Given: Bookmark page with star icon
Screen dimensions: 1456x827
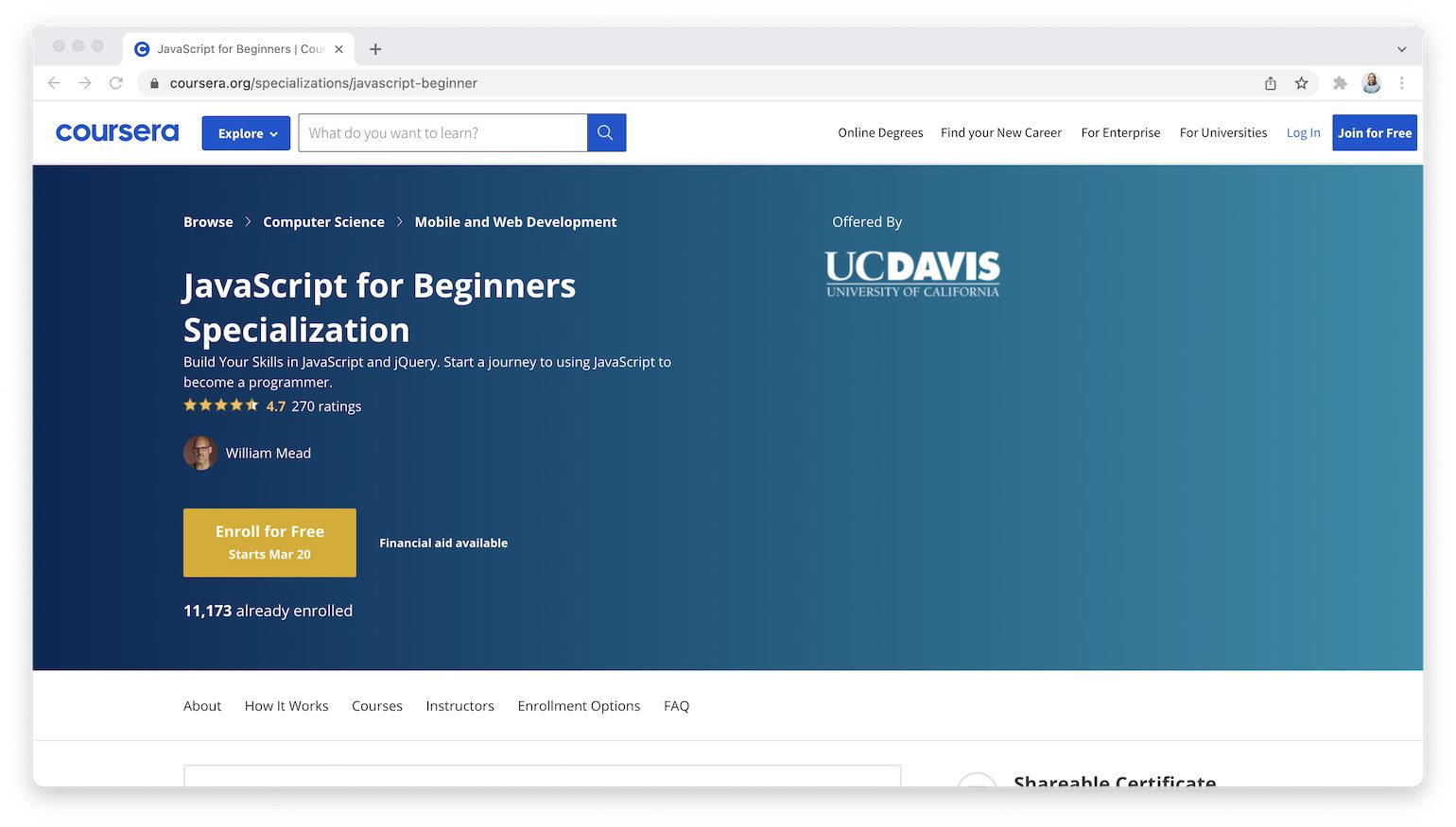Looking at the screenshot, I should point(1301,83).
